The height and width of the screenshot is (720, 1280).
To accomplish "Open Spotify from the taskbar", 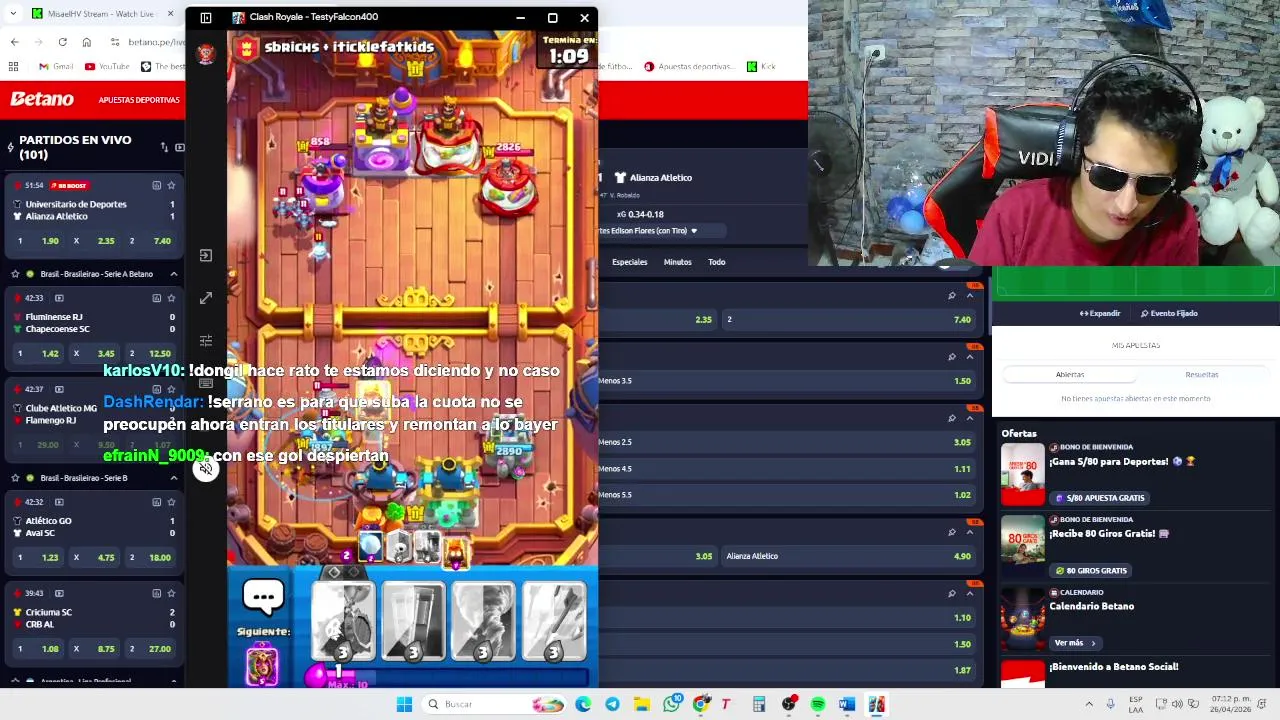I will tap(818, 704).
